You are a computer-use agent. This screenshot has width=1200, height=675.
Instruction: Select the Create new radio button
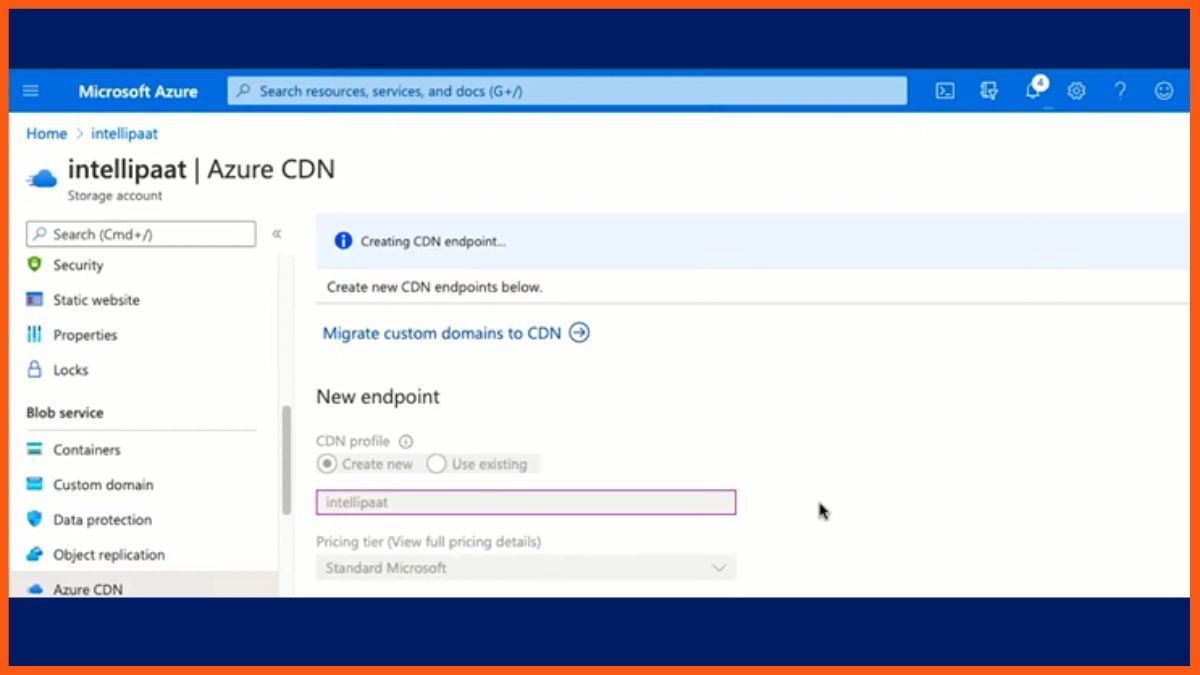coord(327,464)
